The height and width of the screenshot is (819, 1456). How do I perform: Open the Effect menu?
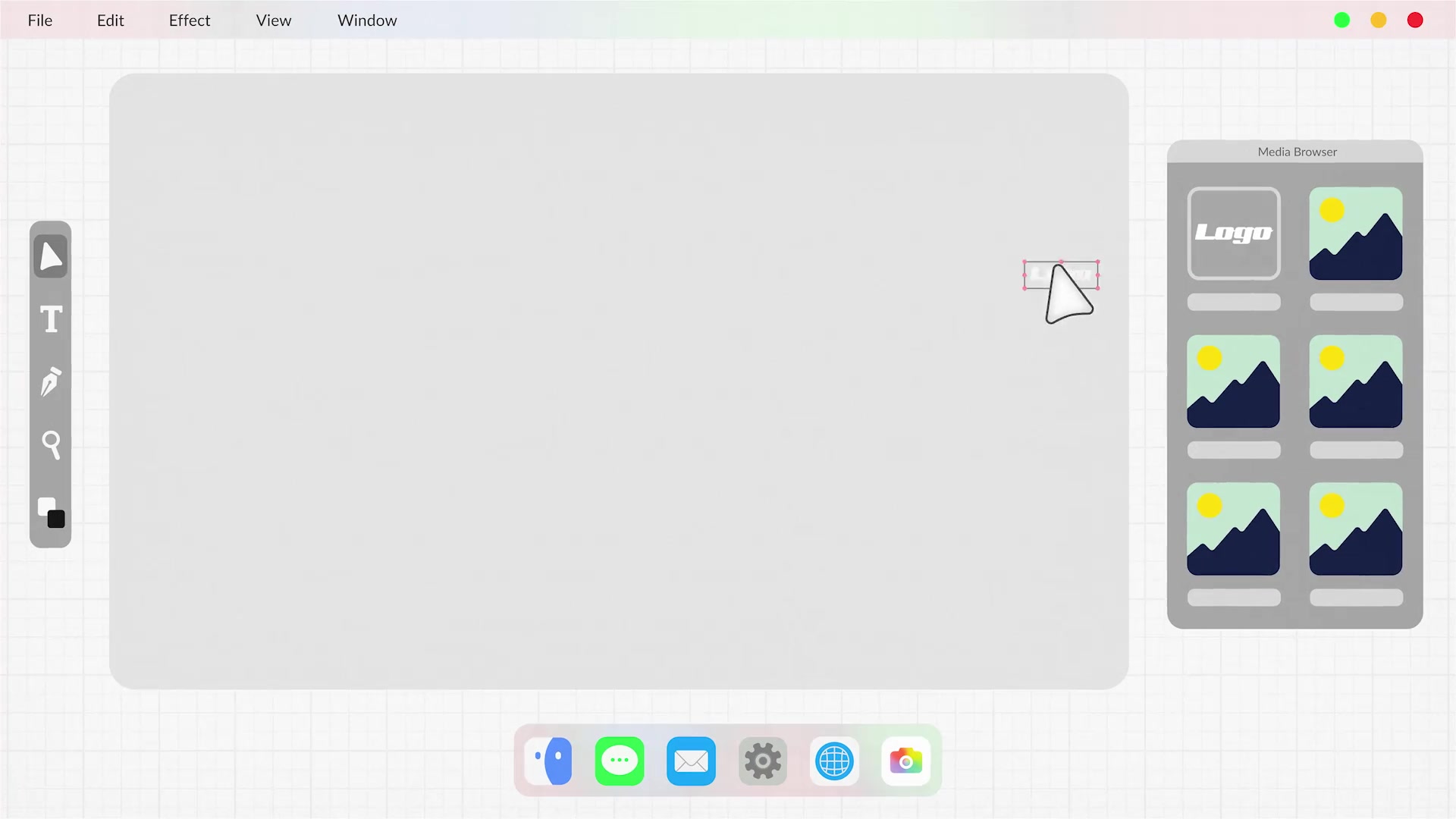189,20
